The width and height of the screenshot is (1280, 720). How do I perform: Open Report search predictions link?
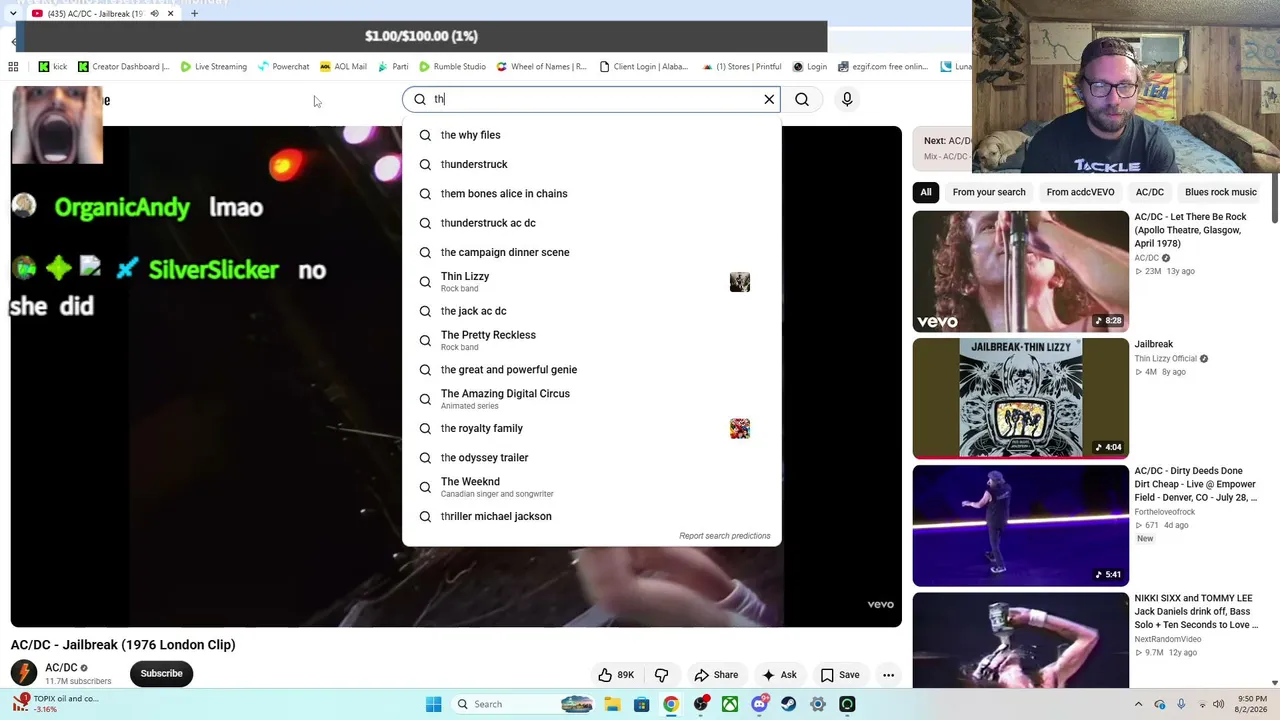[x=725, y=536]
